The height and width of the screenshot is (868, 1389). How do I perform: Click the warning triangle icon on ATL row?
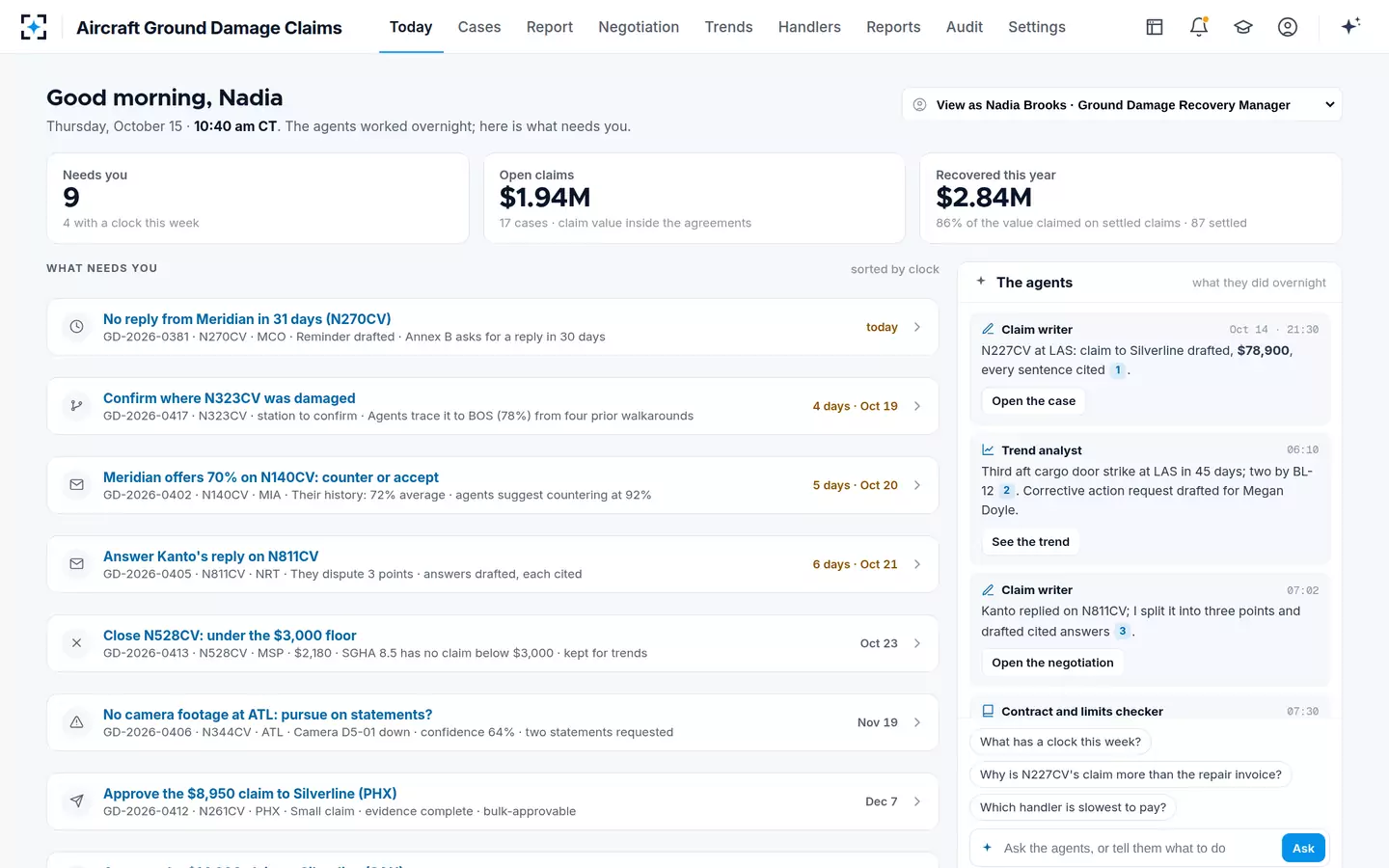point(76,722)
